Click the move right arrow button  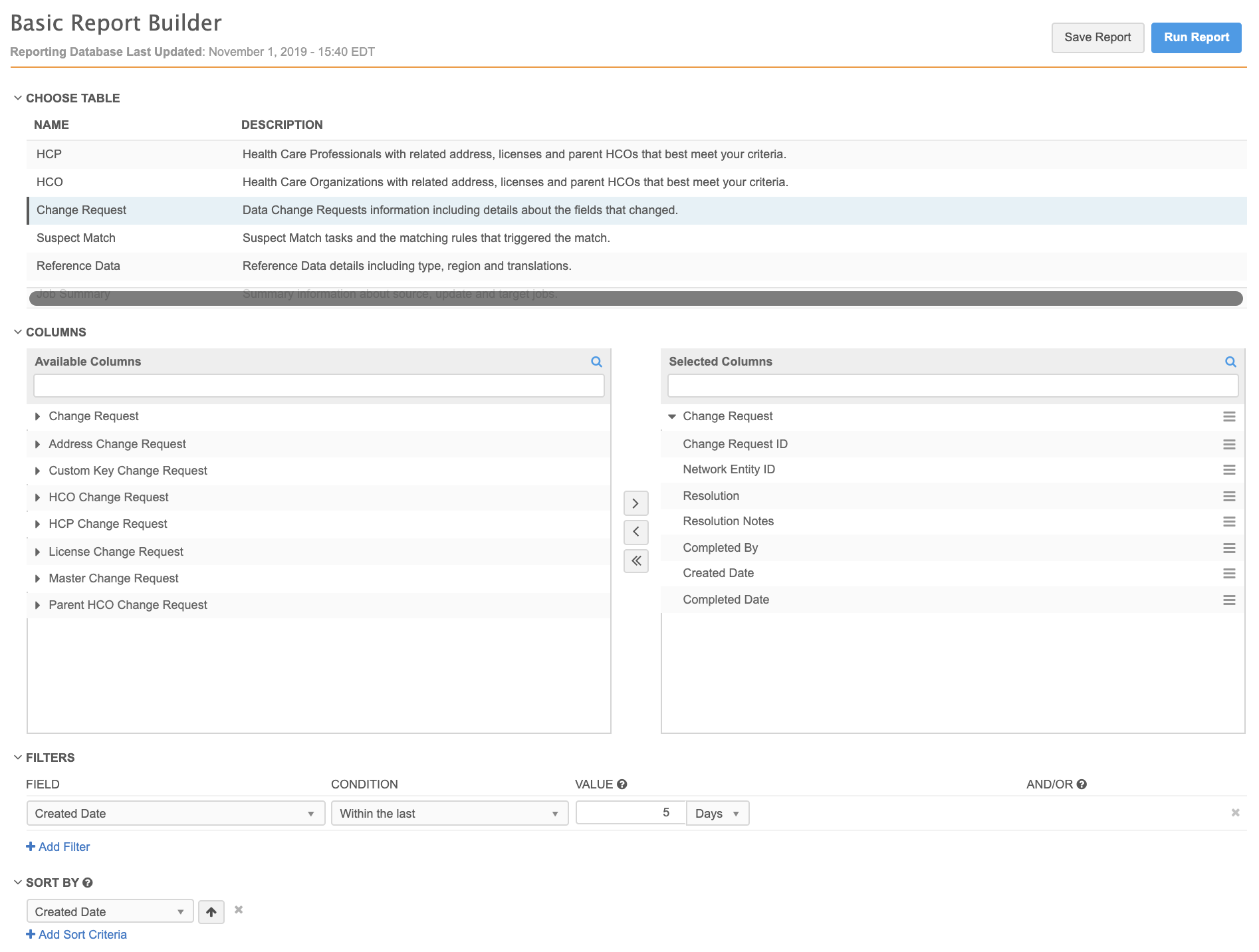tap(635, 503)
